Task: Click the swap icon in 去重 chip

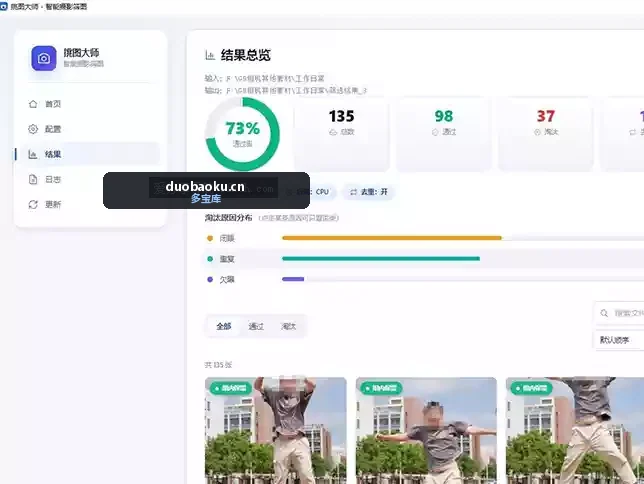Action: (353, 192)
